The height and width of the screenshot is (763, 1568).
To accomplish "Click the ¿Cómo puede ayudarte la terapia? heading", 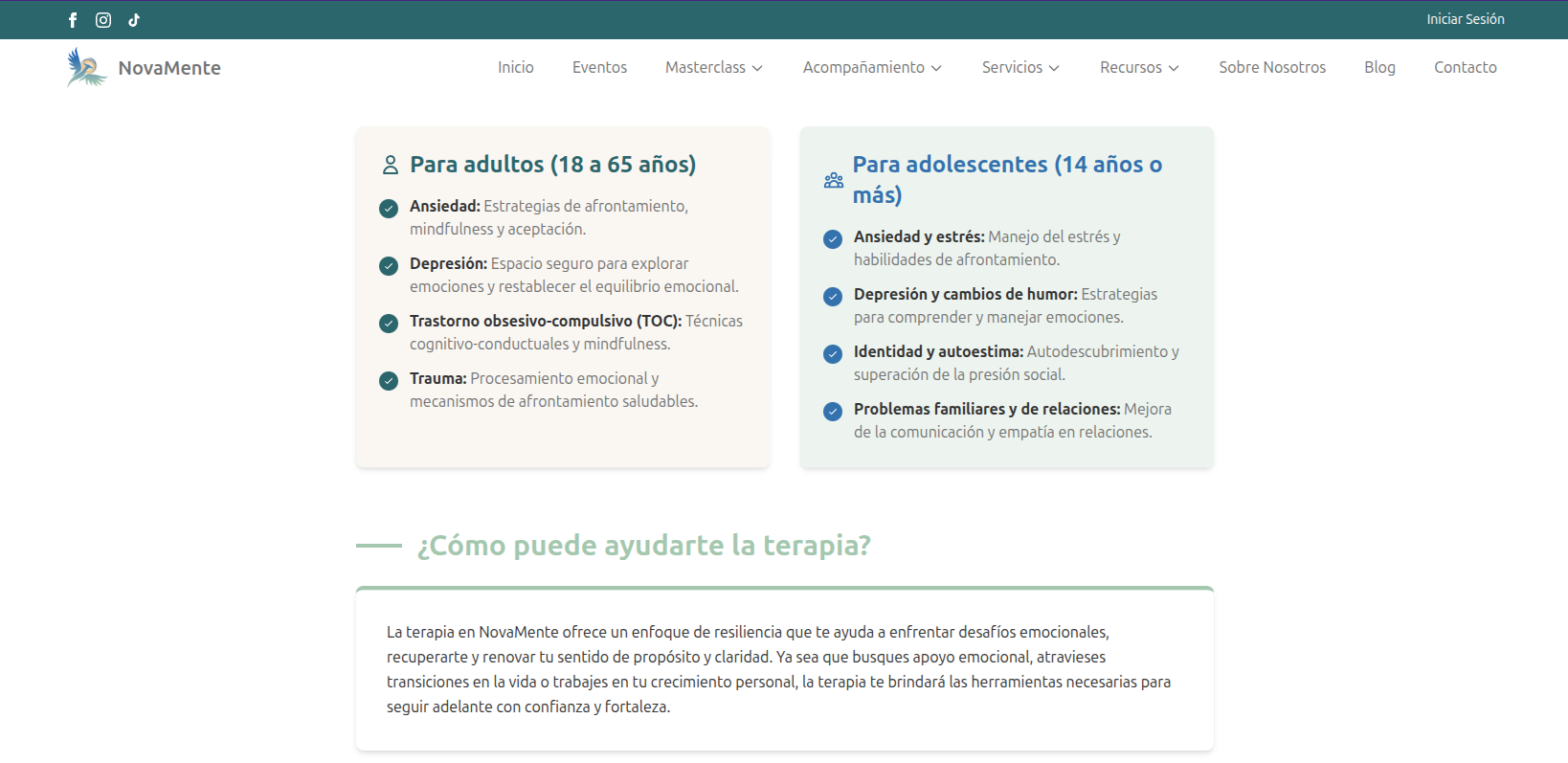I will point(643,546).
